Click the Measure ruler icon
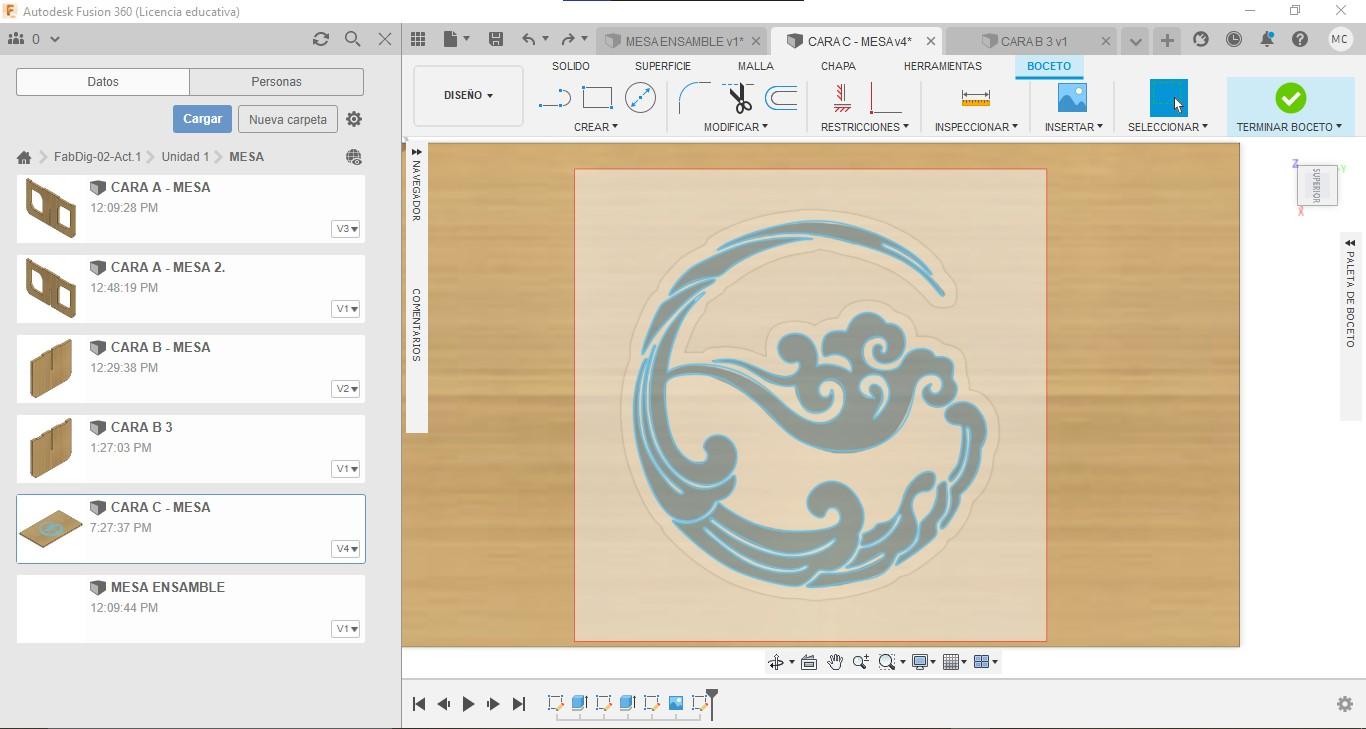The height and width of the screenshot is (729, 1366). 975,98
